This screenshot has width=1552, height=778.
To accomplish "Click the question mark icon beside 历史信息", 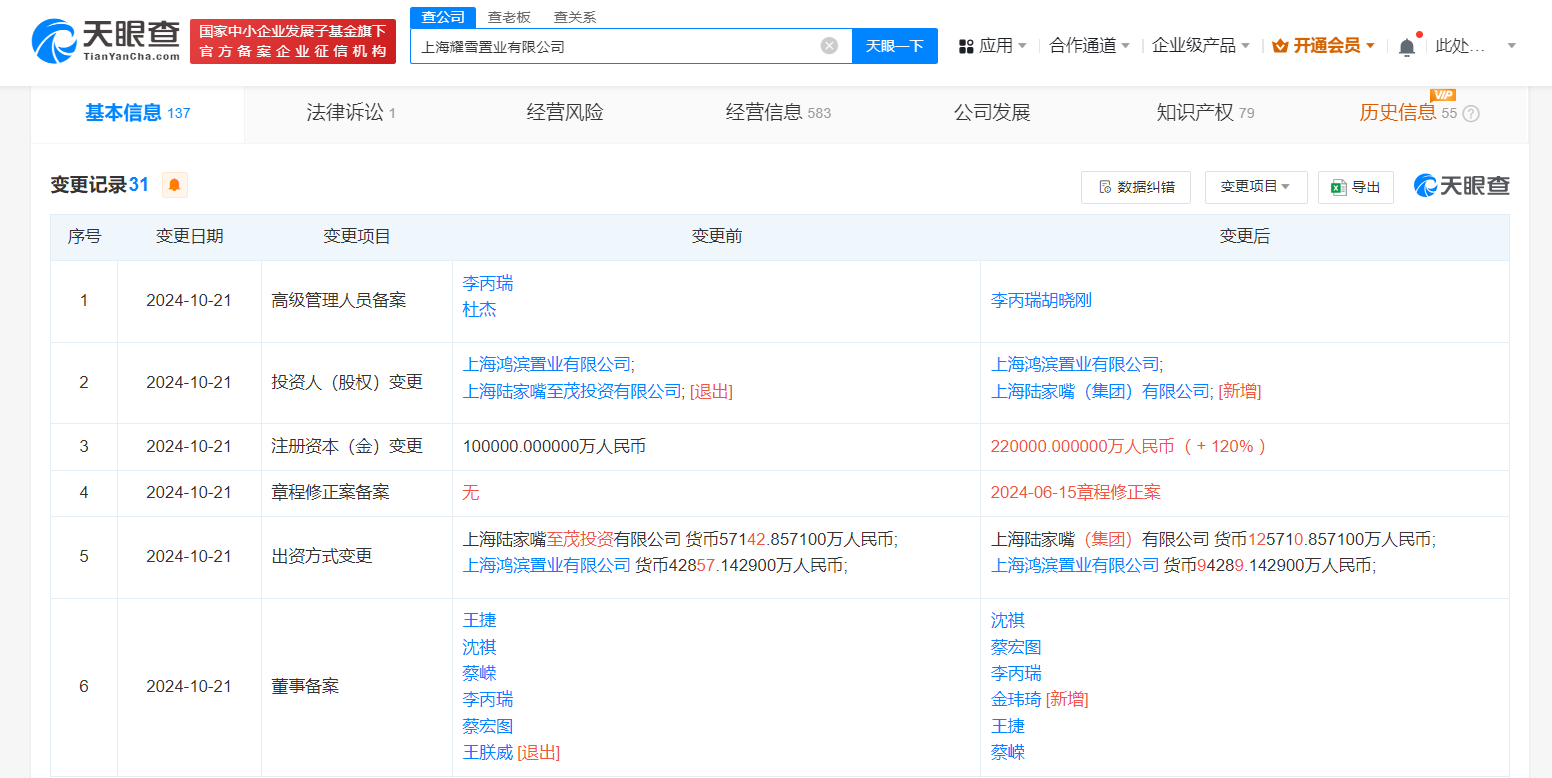I will (1469, 113).
